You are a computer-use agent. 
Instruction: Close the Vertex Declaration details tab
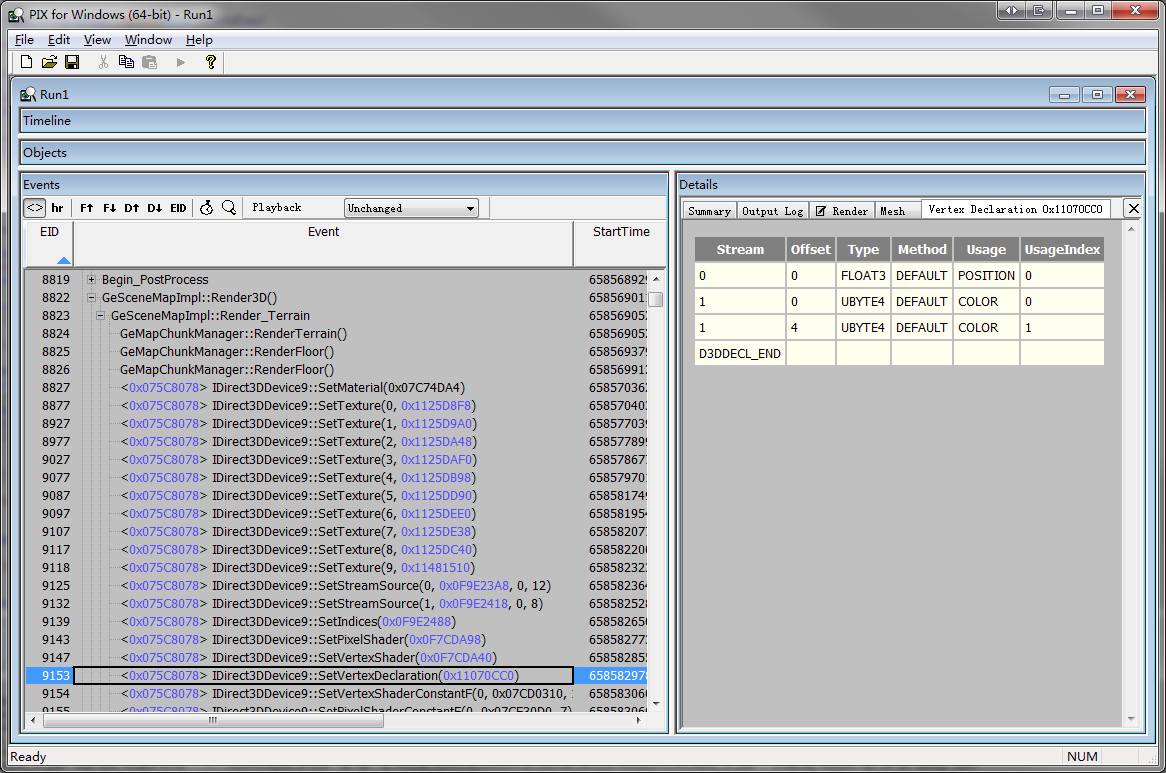coord(1132,208)
